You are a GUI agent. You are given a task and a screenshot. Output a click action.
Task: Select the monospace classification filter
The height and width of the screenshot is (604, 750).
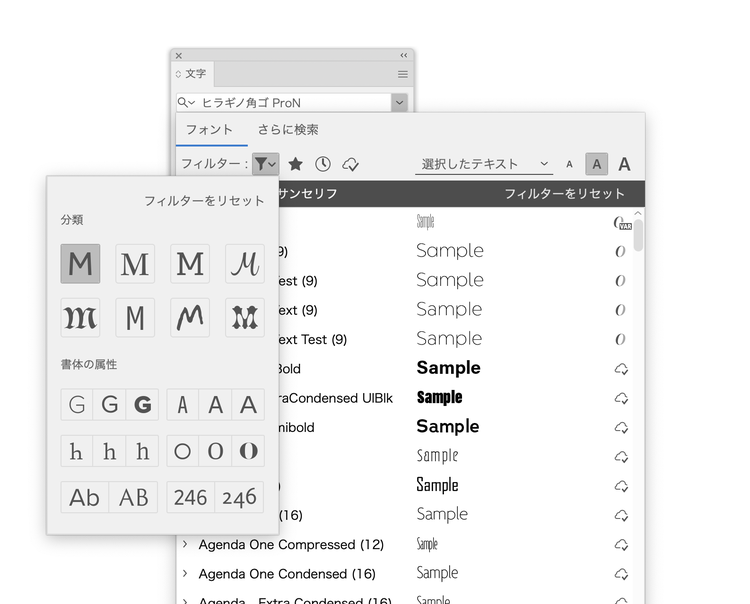pyautogui.click(x=135, y=318)
